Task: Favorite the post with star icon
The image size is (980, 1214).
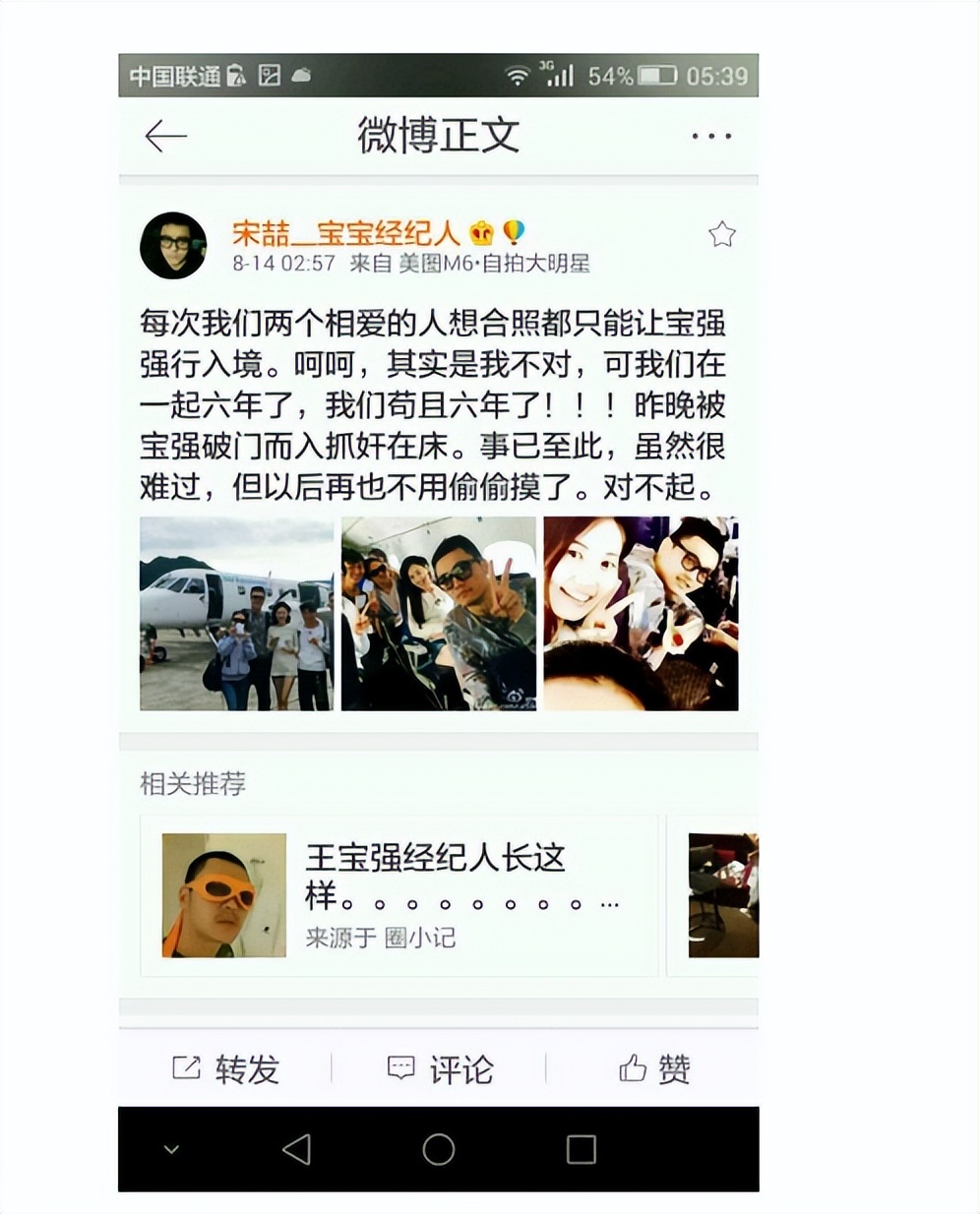Action: (x=722, y=234)
